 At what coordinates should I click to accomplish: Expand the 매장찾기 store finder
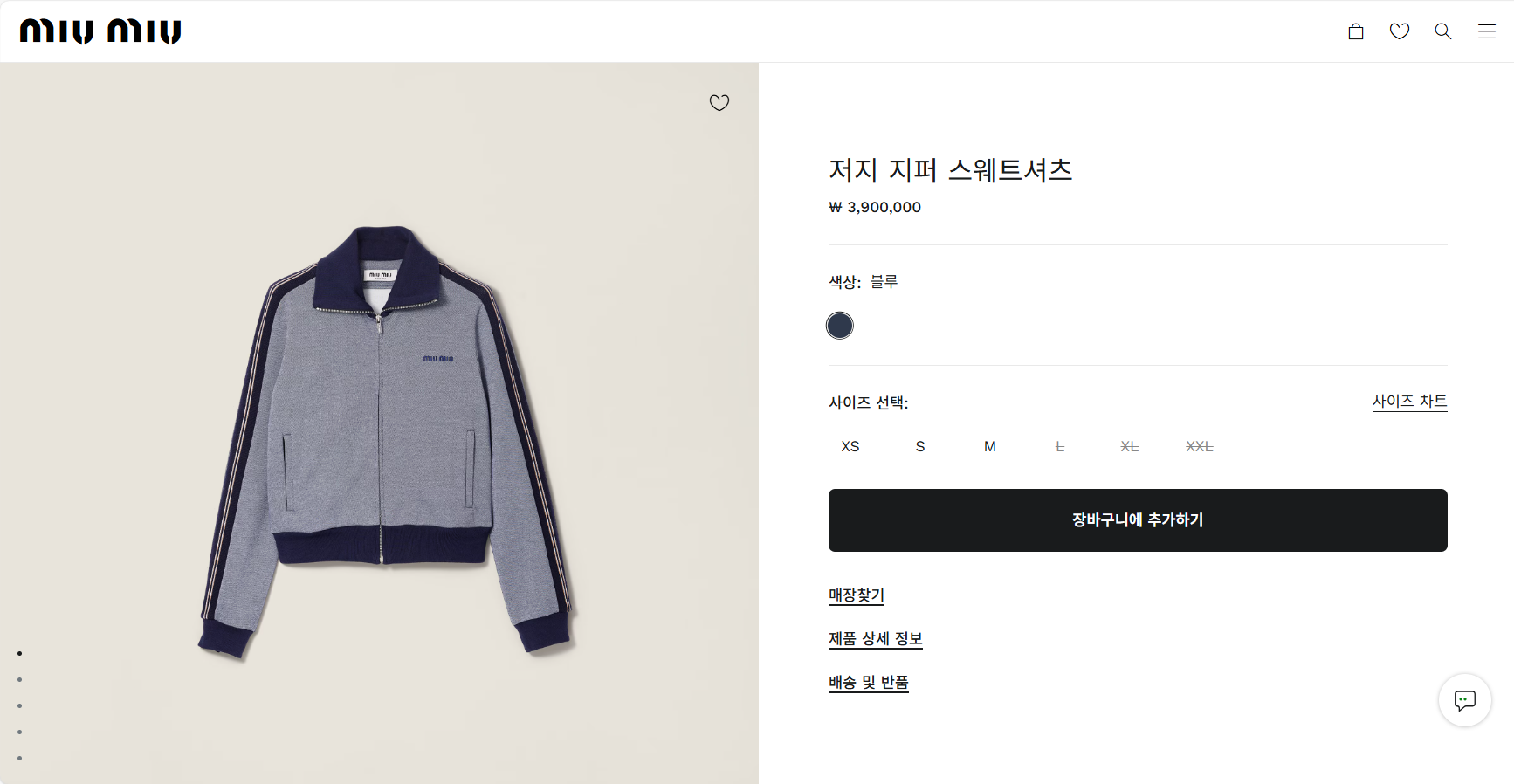[x=857, y=595]
